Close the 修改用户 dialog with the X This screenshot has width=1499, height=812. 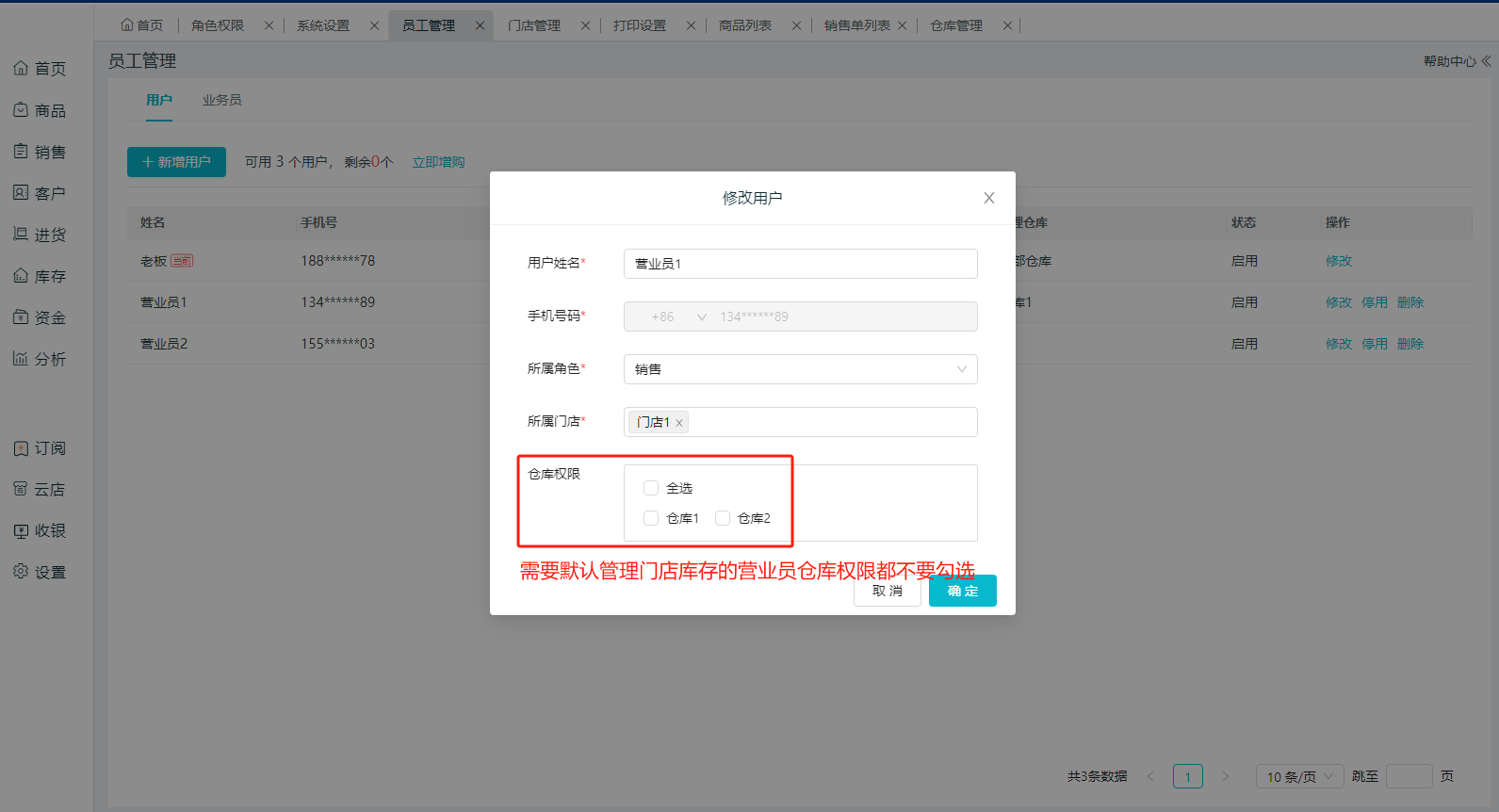[989, 198]
